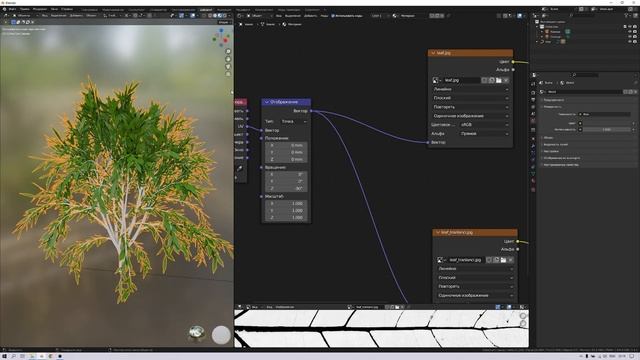
Task: Collapse the leaf_tranlanc.jpg node header
Action: point(438,233)
